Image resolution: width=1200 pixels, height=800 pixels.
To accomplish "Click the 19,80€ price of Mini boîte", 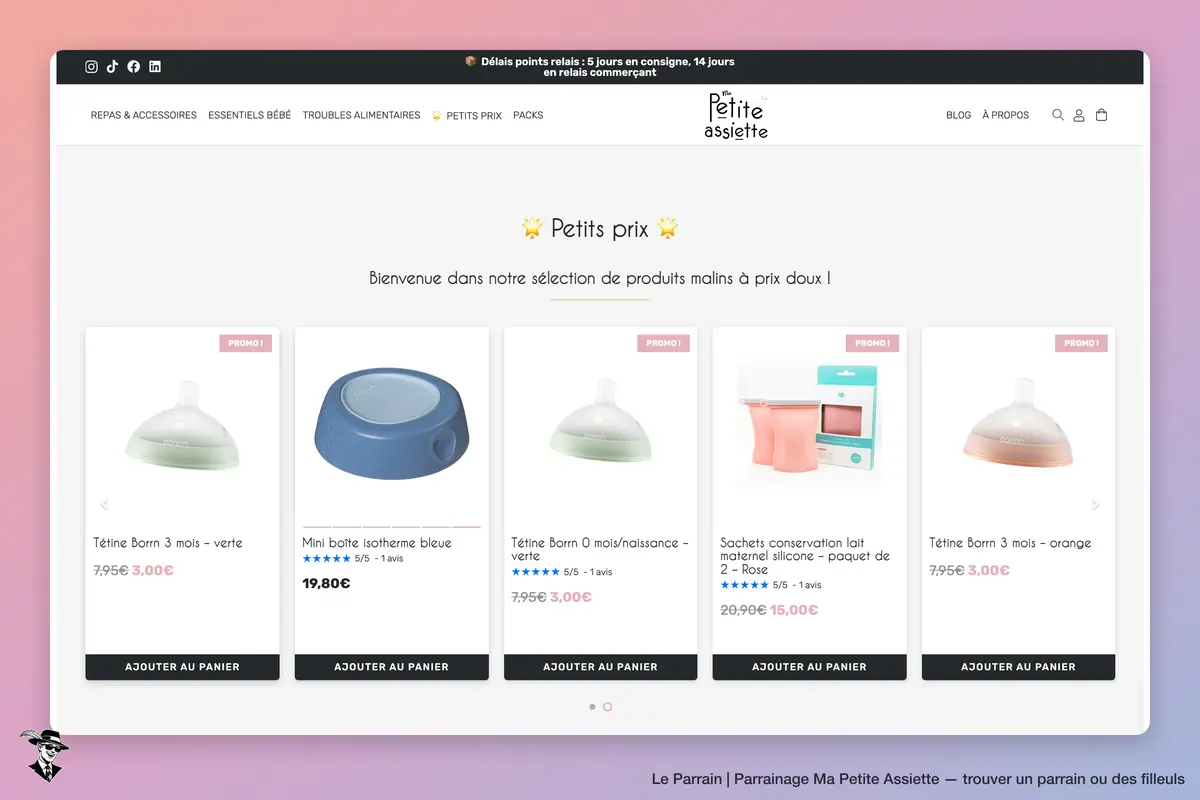I will [326, 583].
